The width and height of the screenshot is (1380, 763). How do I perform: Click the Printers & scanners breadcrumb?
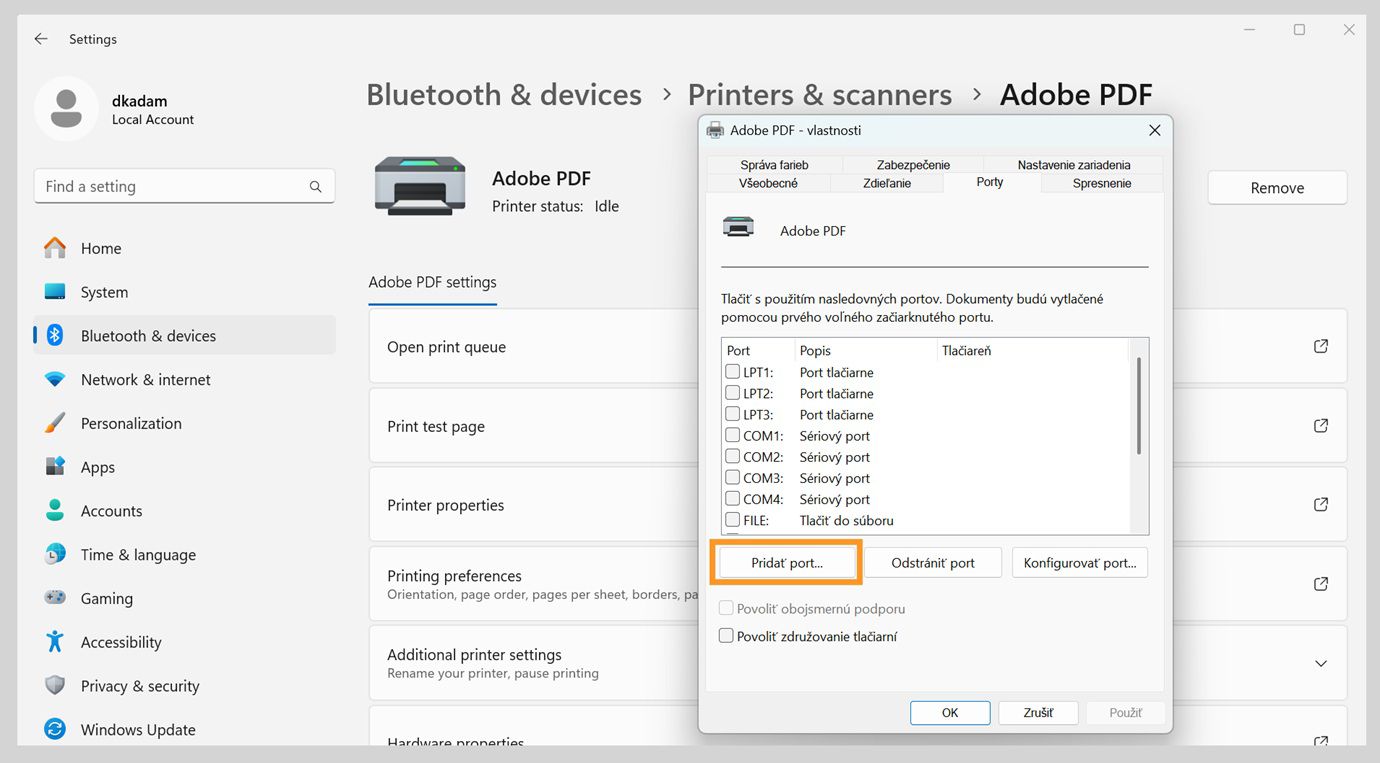click(819, 95)
